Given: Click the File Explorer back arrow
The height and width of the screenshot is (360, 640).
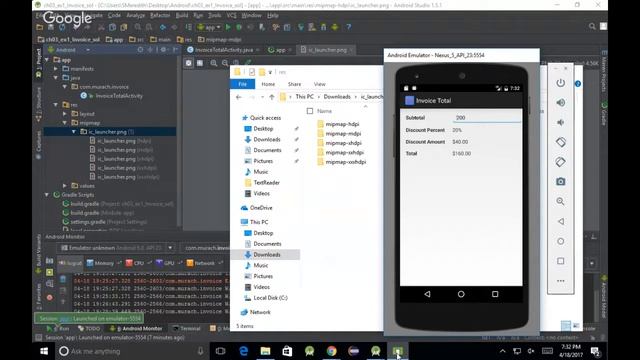Looking at the screenshot, I should click(x=239, y=97).
